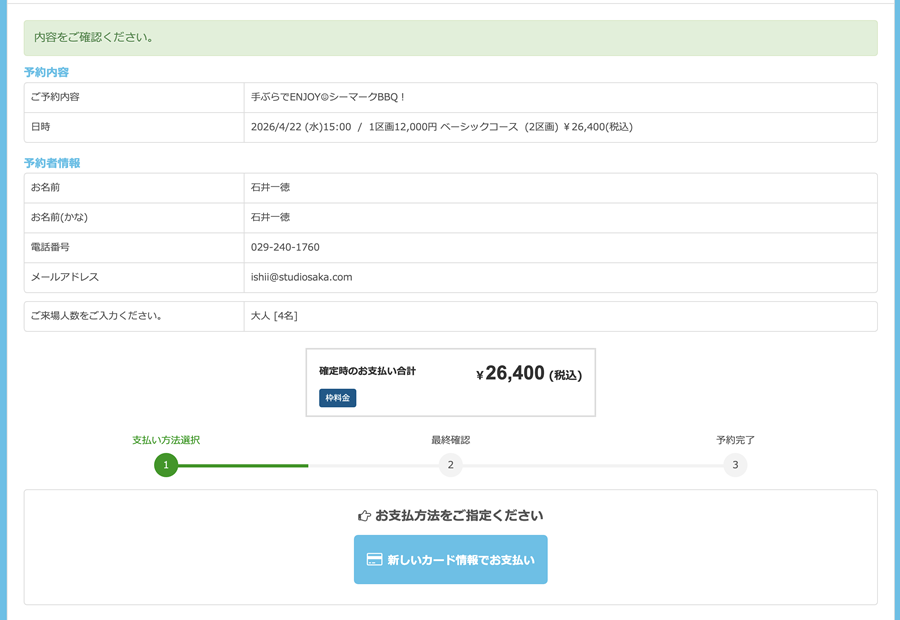Click the 最終確認 step label
Viewport: 900px width, 620px height.
451,440
